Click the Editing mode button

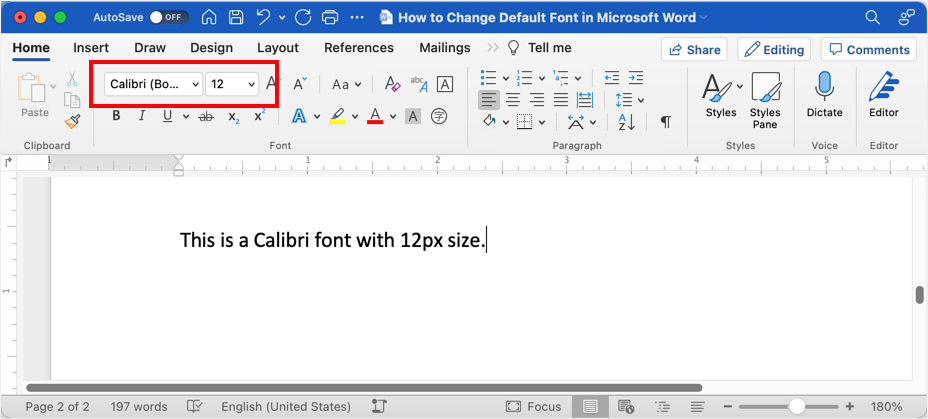pos(774,50)
